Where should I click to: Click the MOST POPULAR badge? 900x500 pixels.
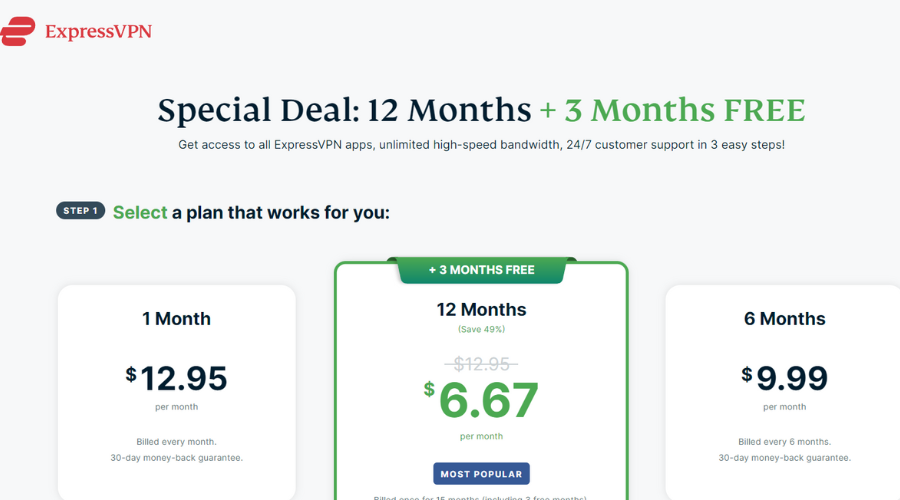pos(482,474)
